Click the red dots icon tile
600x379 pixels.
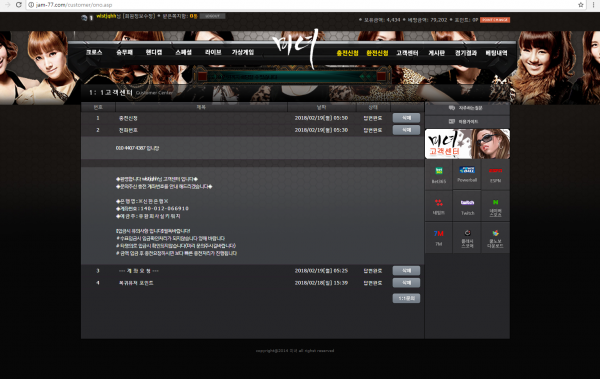click(439, 206)
